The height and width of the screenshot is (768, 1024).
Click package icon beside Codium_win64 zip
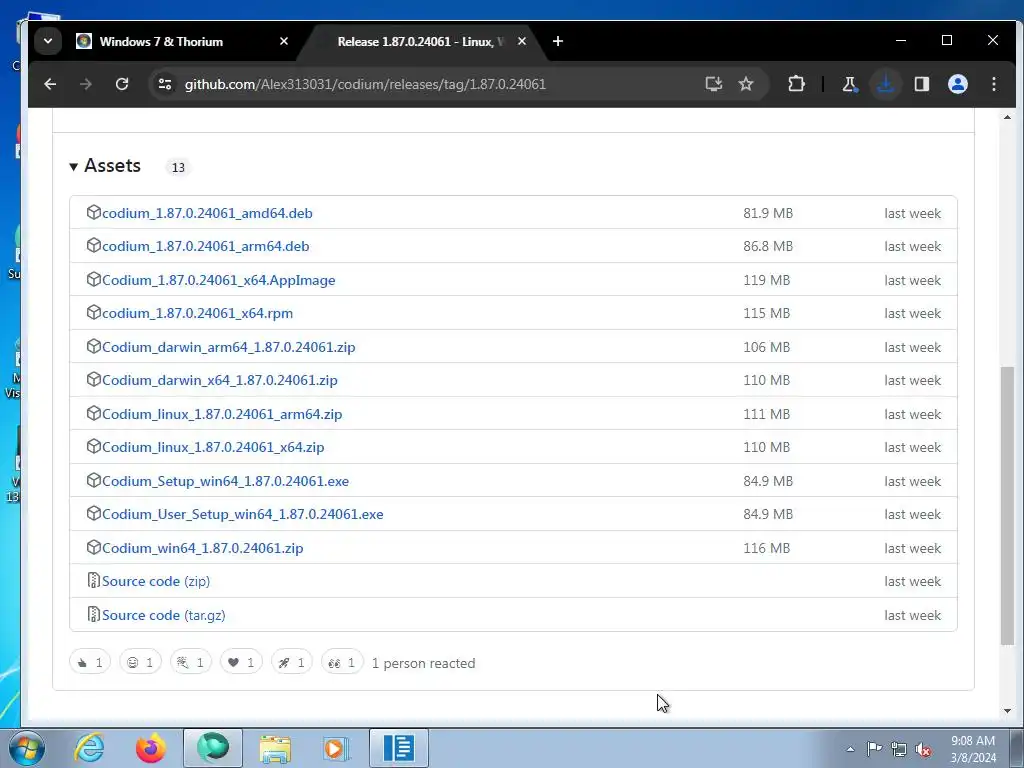pos(93,547)
